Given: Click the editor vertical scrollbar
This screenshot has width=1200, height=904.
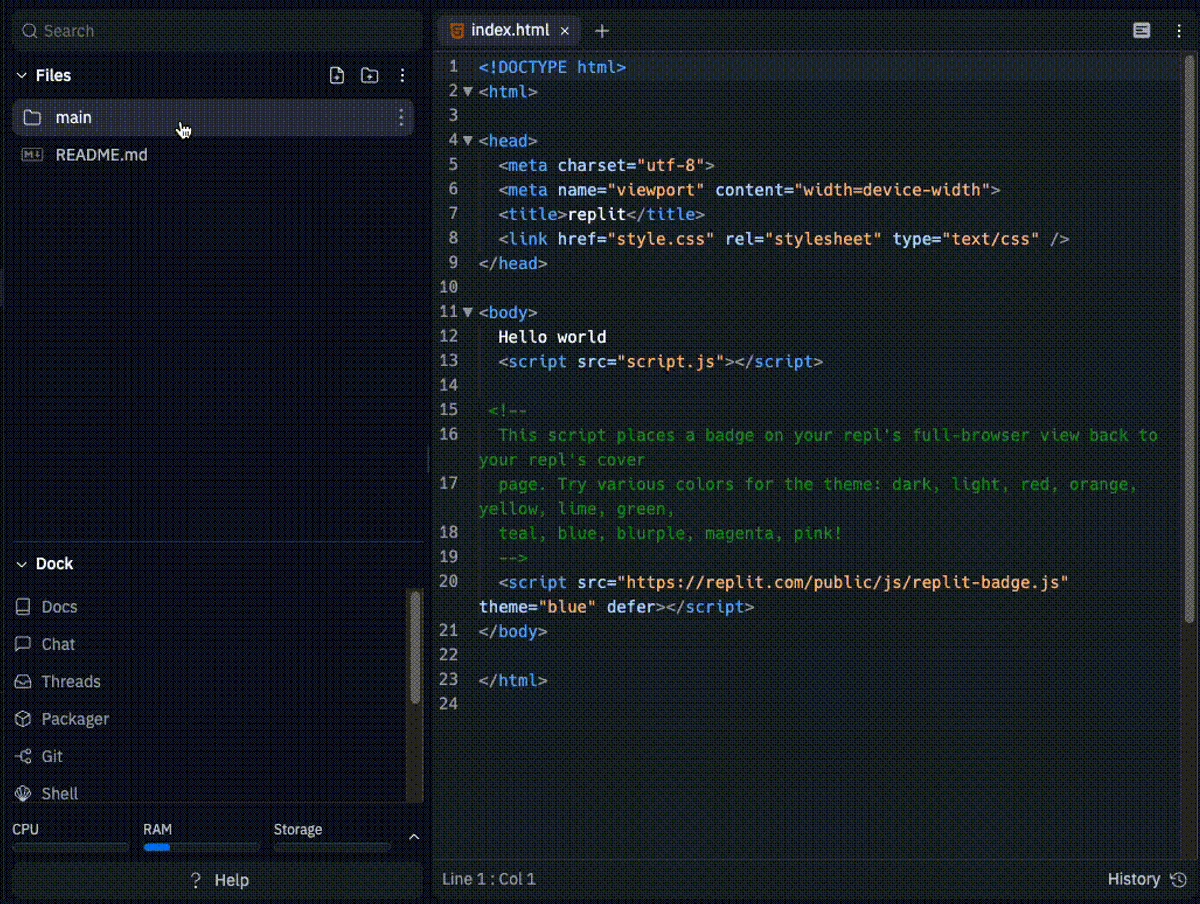Looking at the screenshot, I should [x=1189, y=340].
